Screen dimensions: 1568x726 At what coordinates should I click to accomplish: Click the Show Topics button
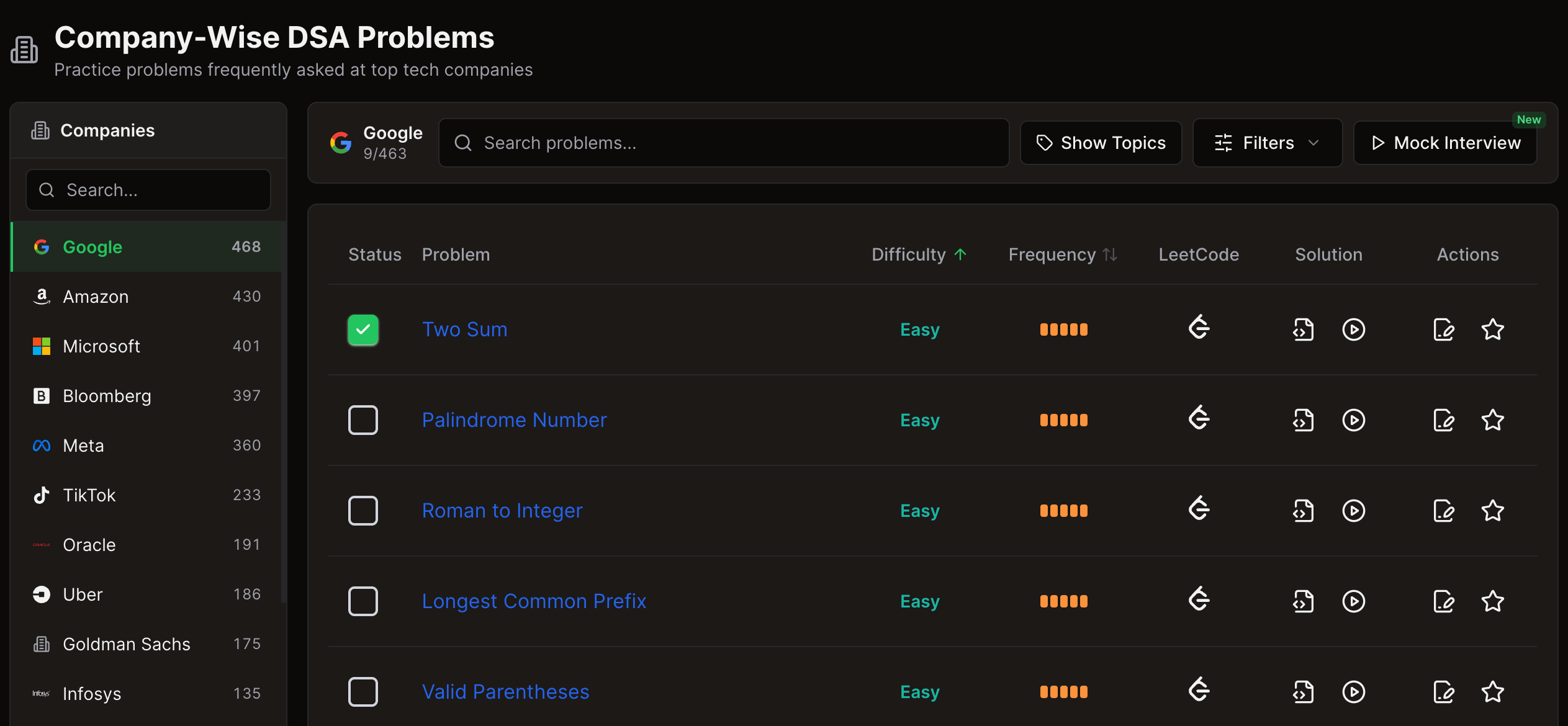[x=1101, y=143]
